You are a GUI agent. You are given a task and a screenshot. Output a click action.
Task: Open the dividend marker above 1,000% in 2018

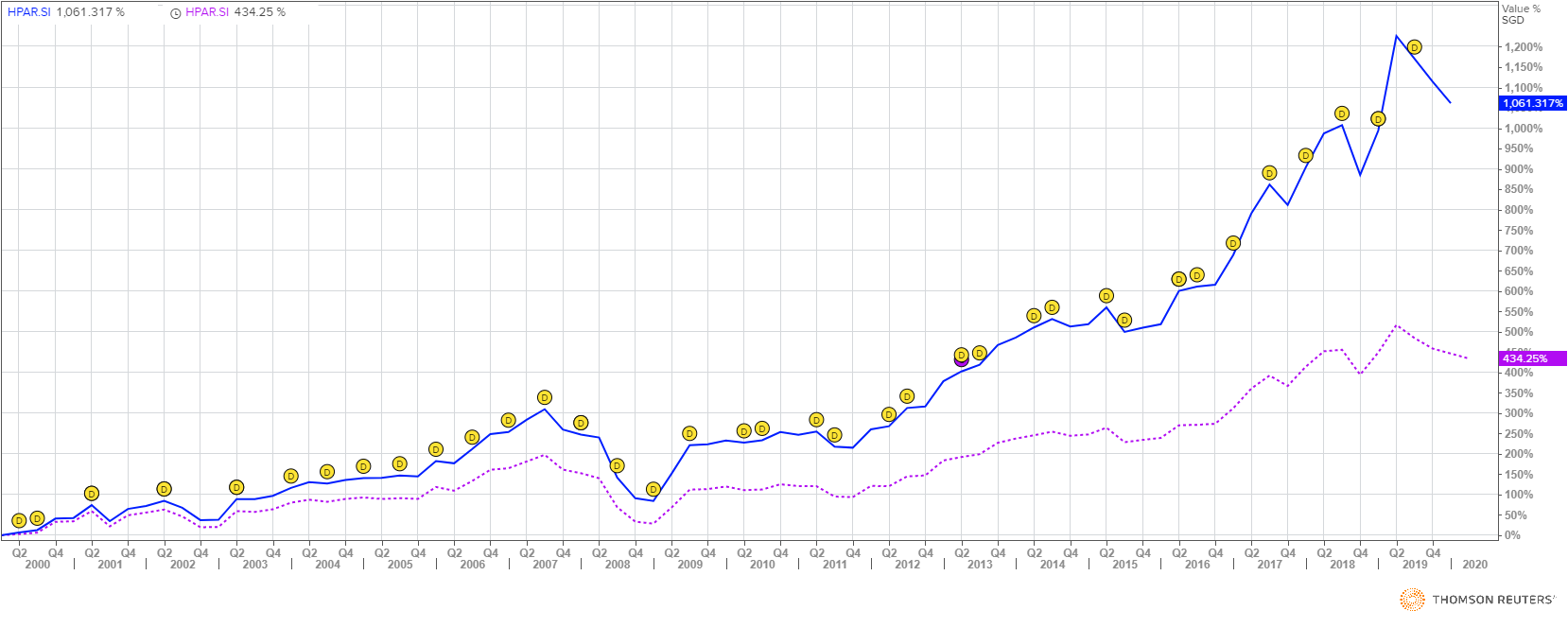(1341, 113)
